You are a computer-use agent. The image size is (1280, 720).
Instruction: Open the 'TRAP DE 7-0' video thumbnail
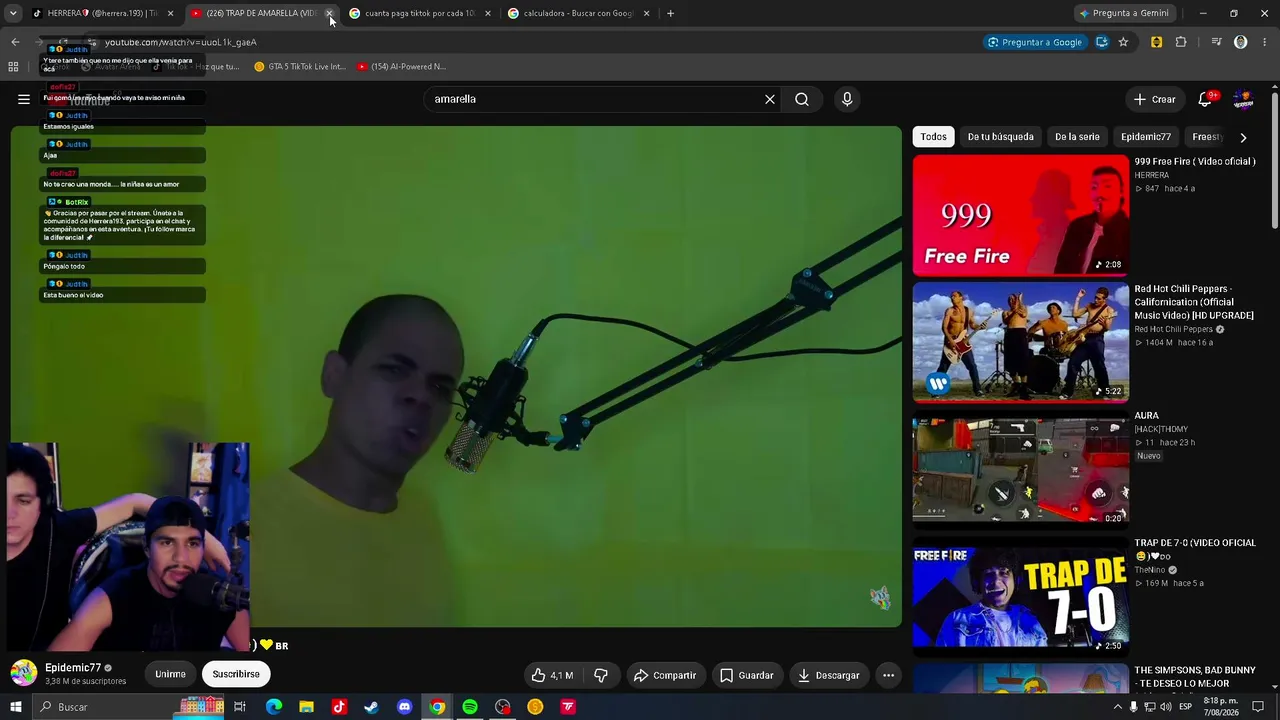(x=1020, y=596)
